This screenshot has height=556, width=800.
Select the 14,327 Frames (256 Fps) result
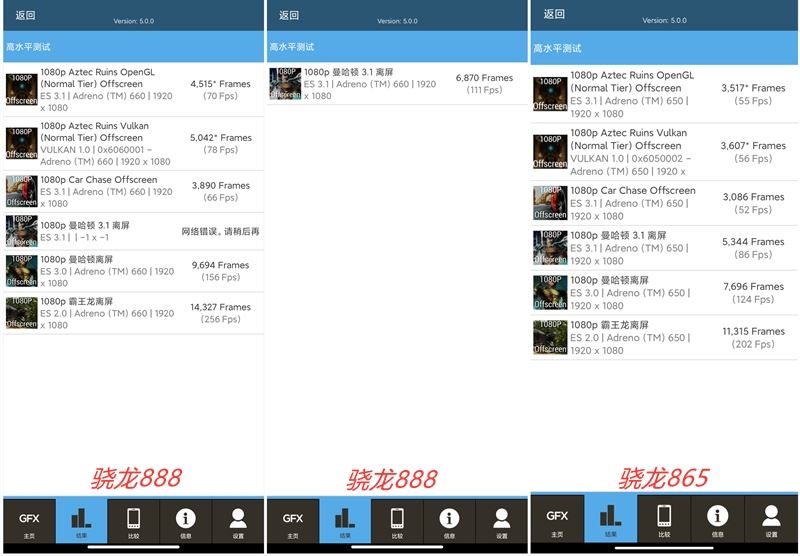tap(220, 313)
